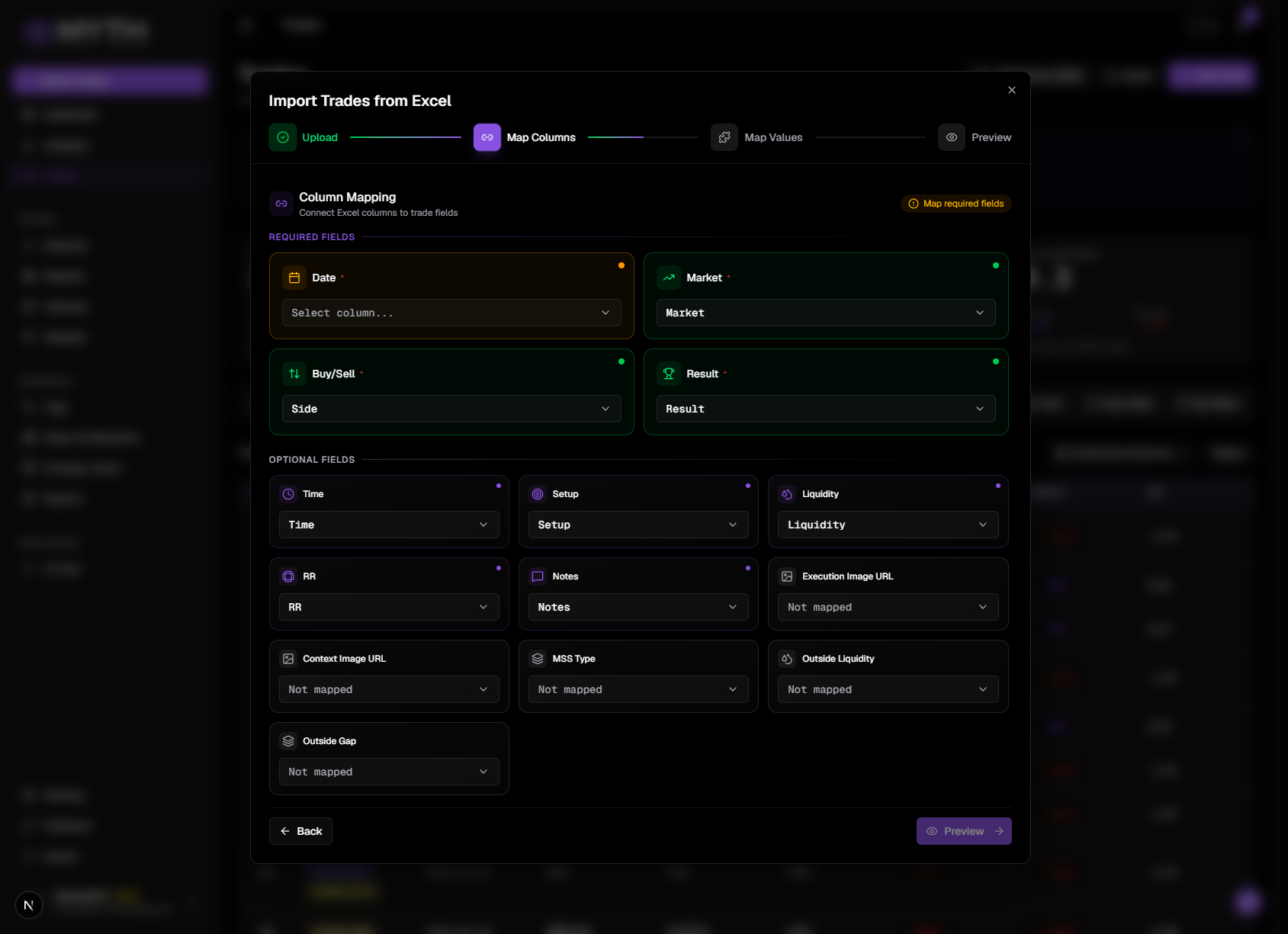
Task: Click the Map Values puzzle icon
Action: pos(724,137)
